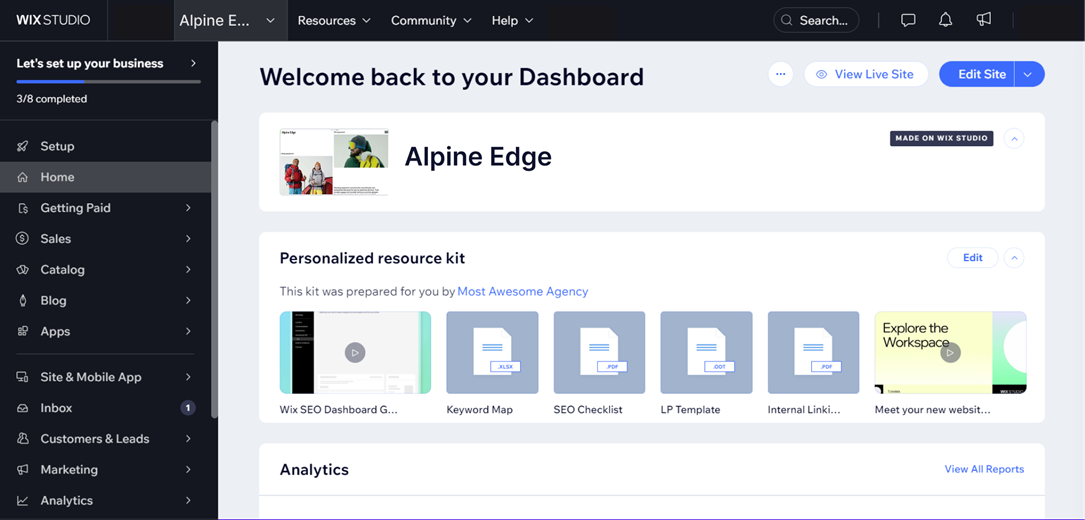Play the Explore the Workspace video

pos(950,352)
